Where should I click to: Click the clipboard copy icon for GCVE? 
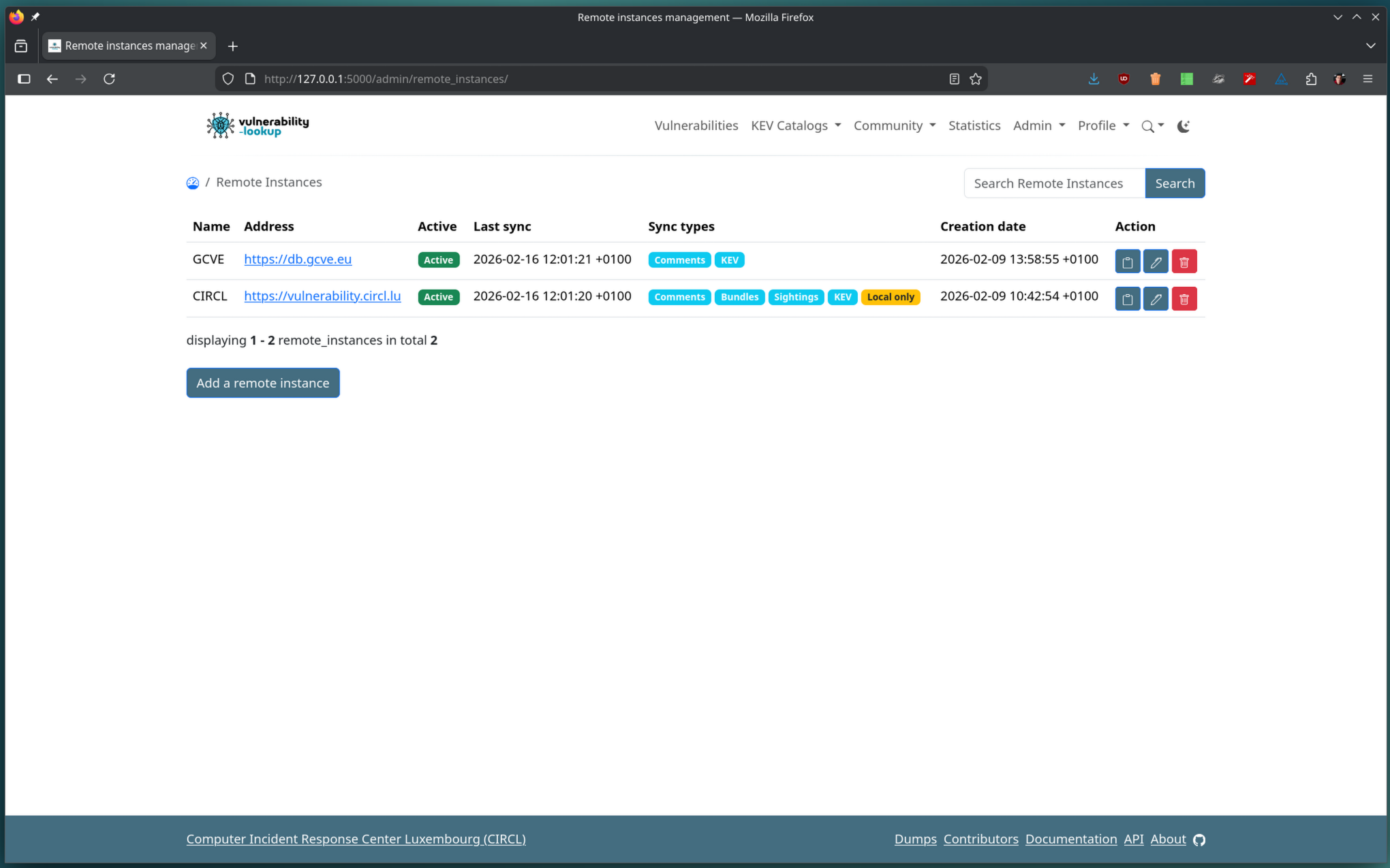[1127, 262]
